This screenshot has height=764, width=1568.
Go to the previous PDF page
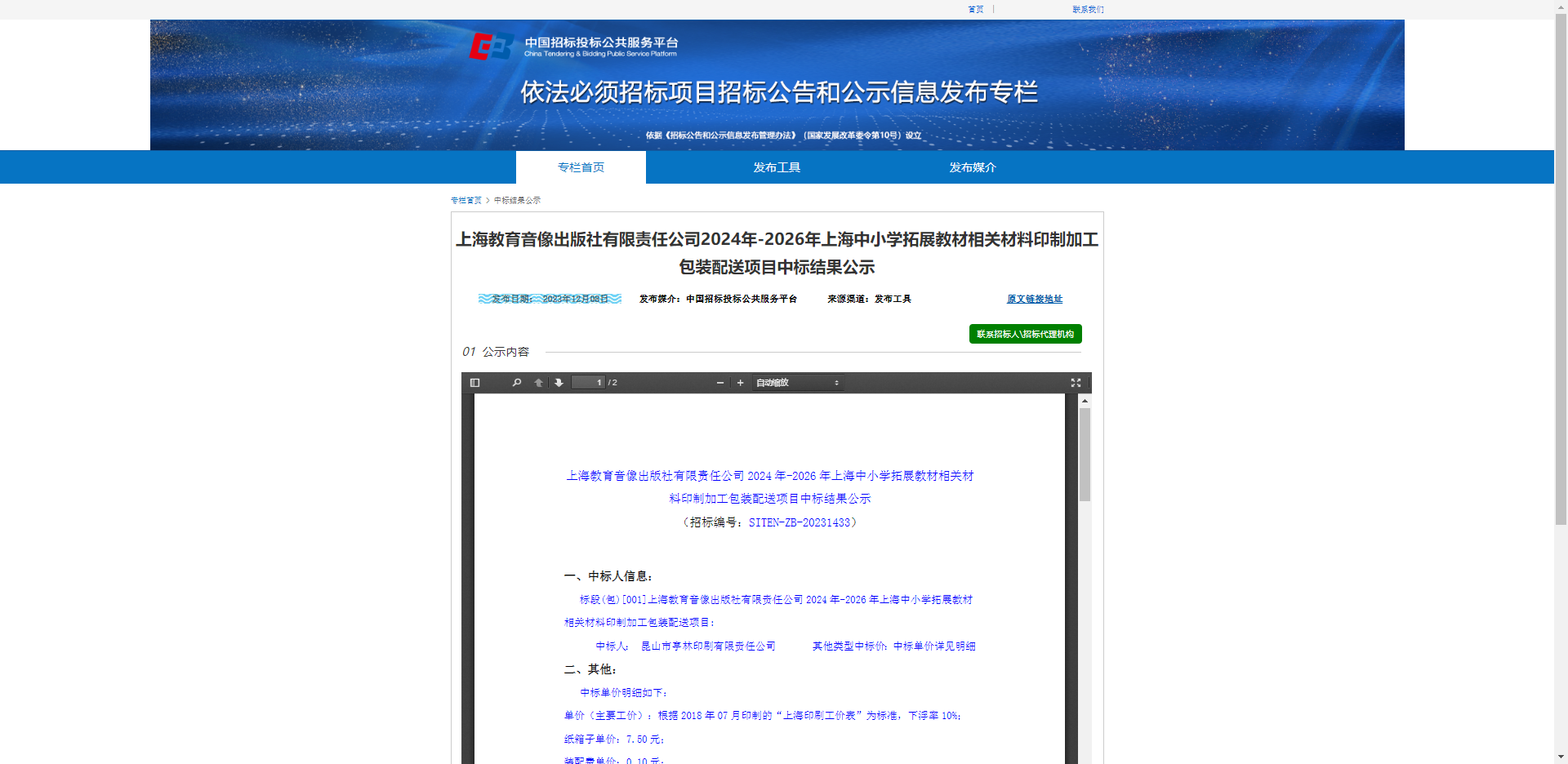coord(538,383)
